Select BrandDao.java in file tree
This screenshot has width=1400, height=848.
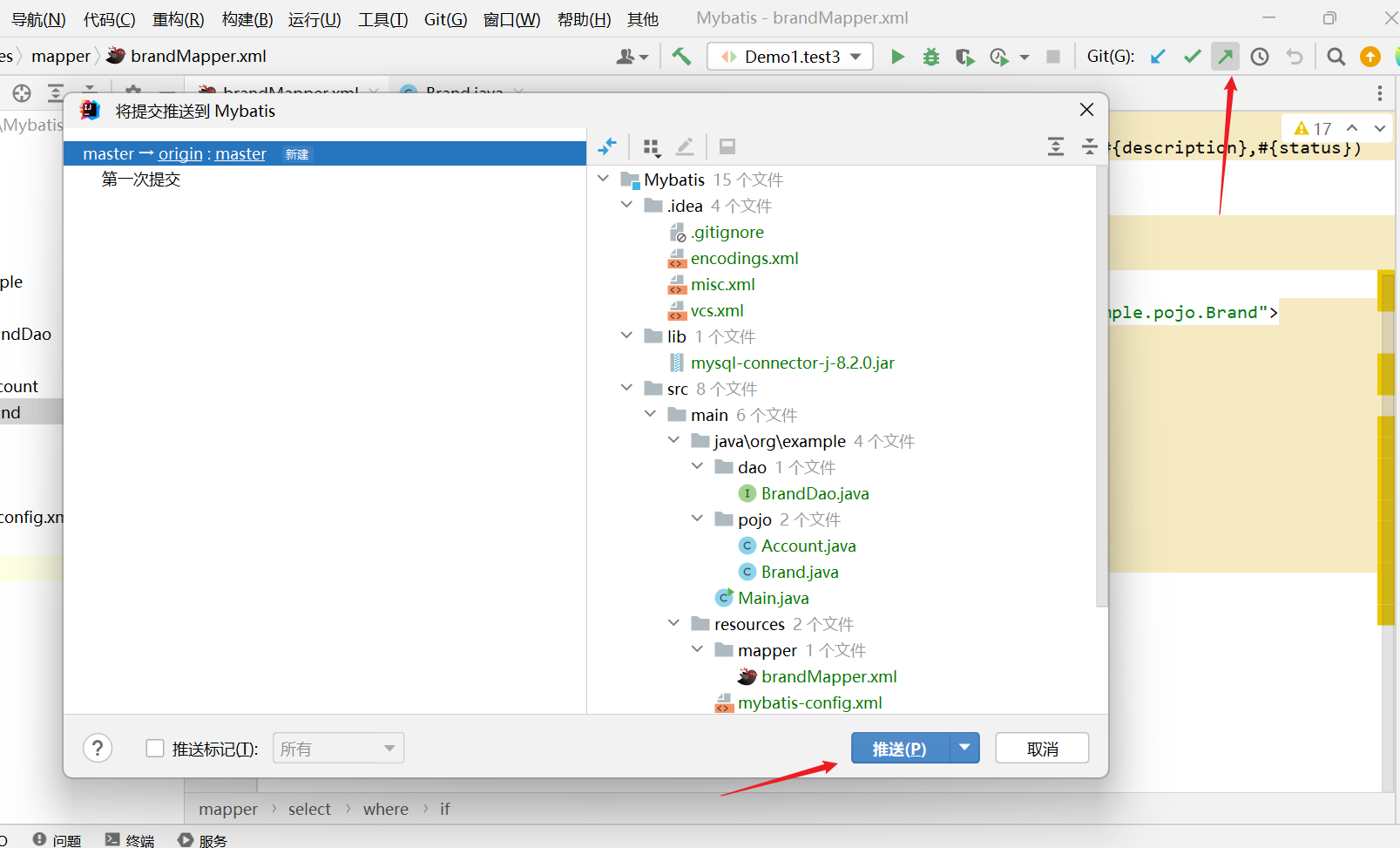tap(815, 493)
